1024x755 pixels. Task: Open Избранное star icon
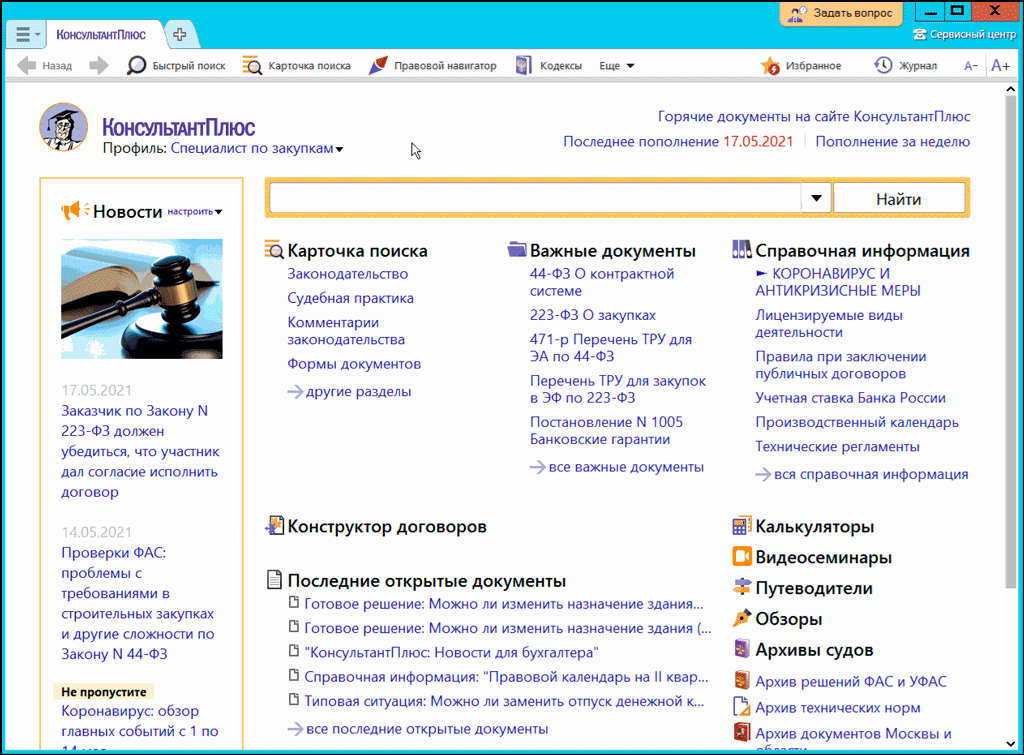point(770,65)
